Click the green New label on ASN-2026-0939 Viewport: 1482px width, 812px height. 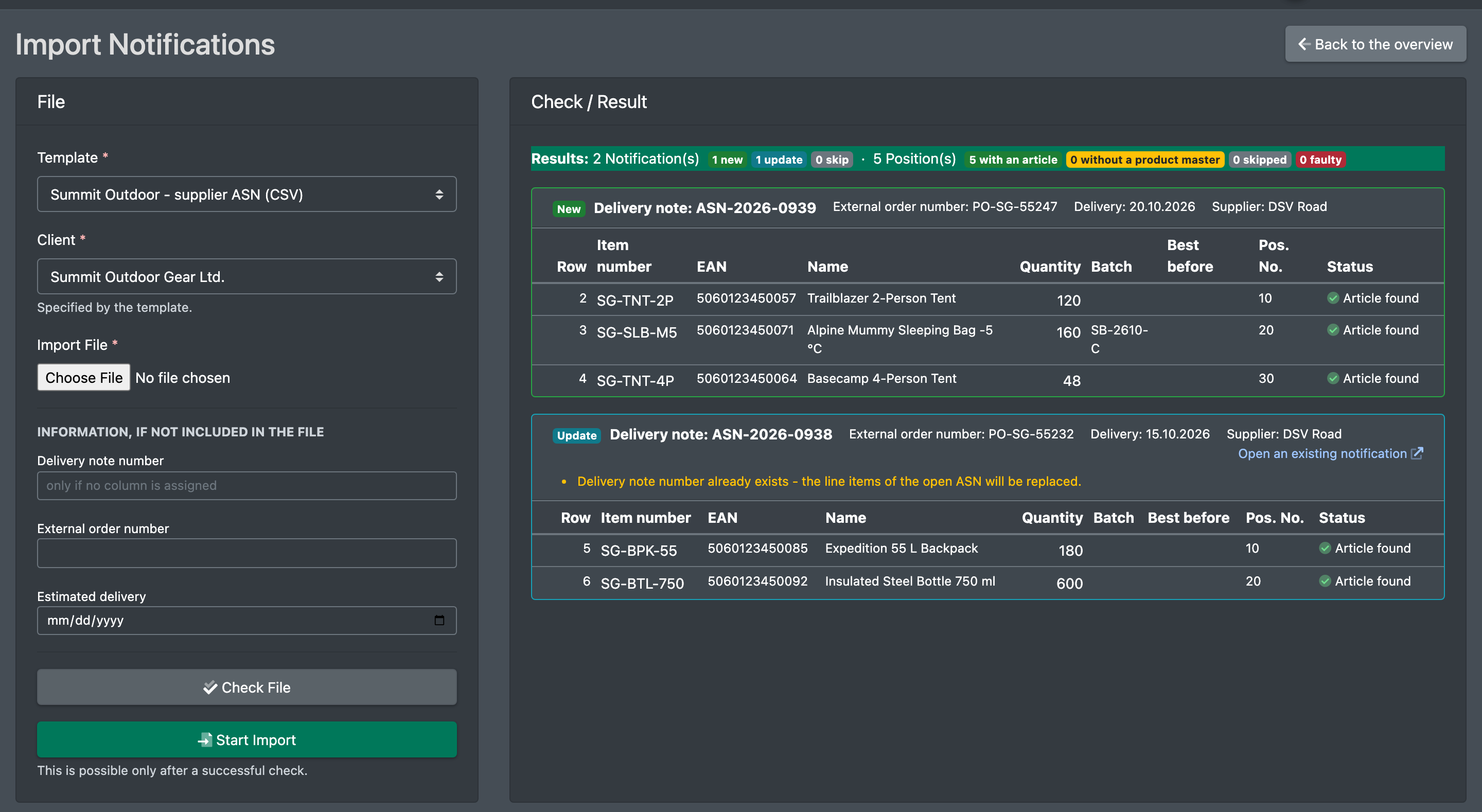pyautogui.click(x=569, y=209)
